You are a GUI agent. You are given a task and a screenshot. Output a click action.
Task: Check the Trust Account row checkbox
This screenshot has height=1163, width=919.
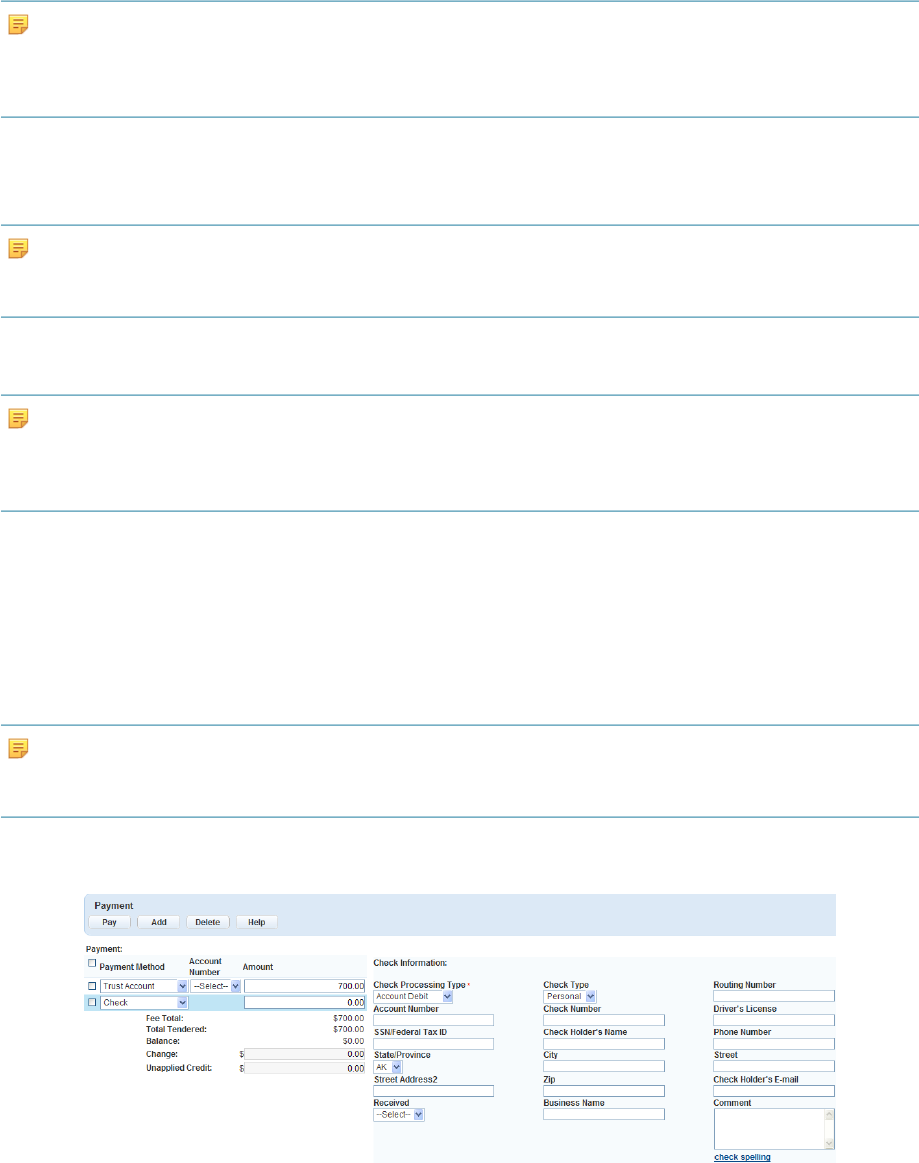pos(92,986)
